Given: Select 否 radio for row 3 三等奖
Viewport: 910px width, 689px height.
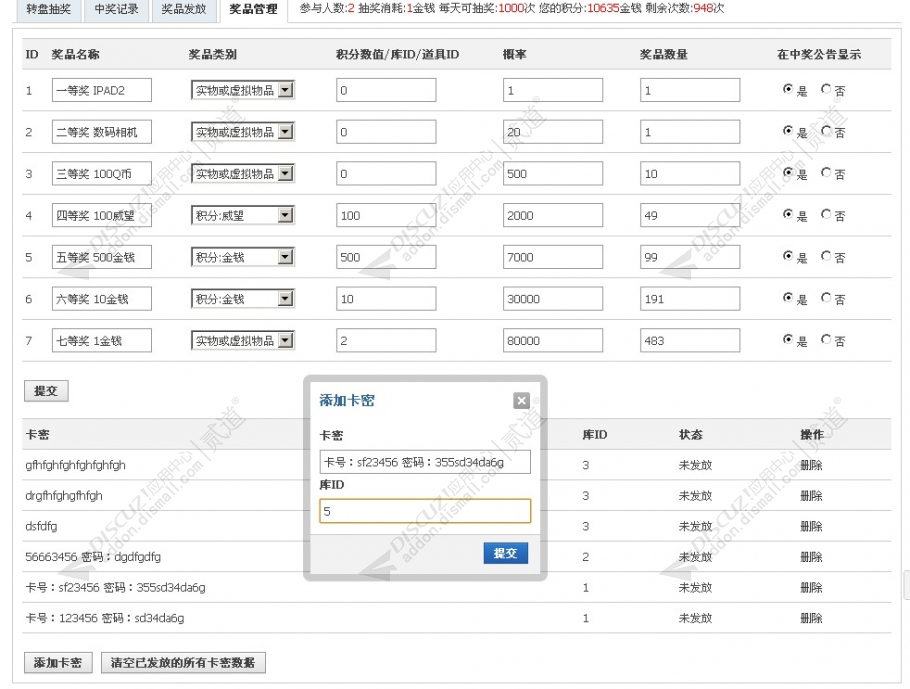Looking at the screenshot, I should coord(826,173).
